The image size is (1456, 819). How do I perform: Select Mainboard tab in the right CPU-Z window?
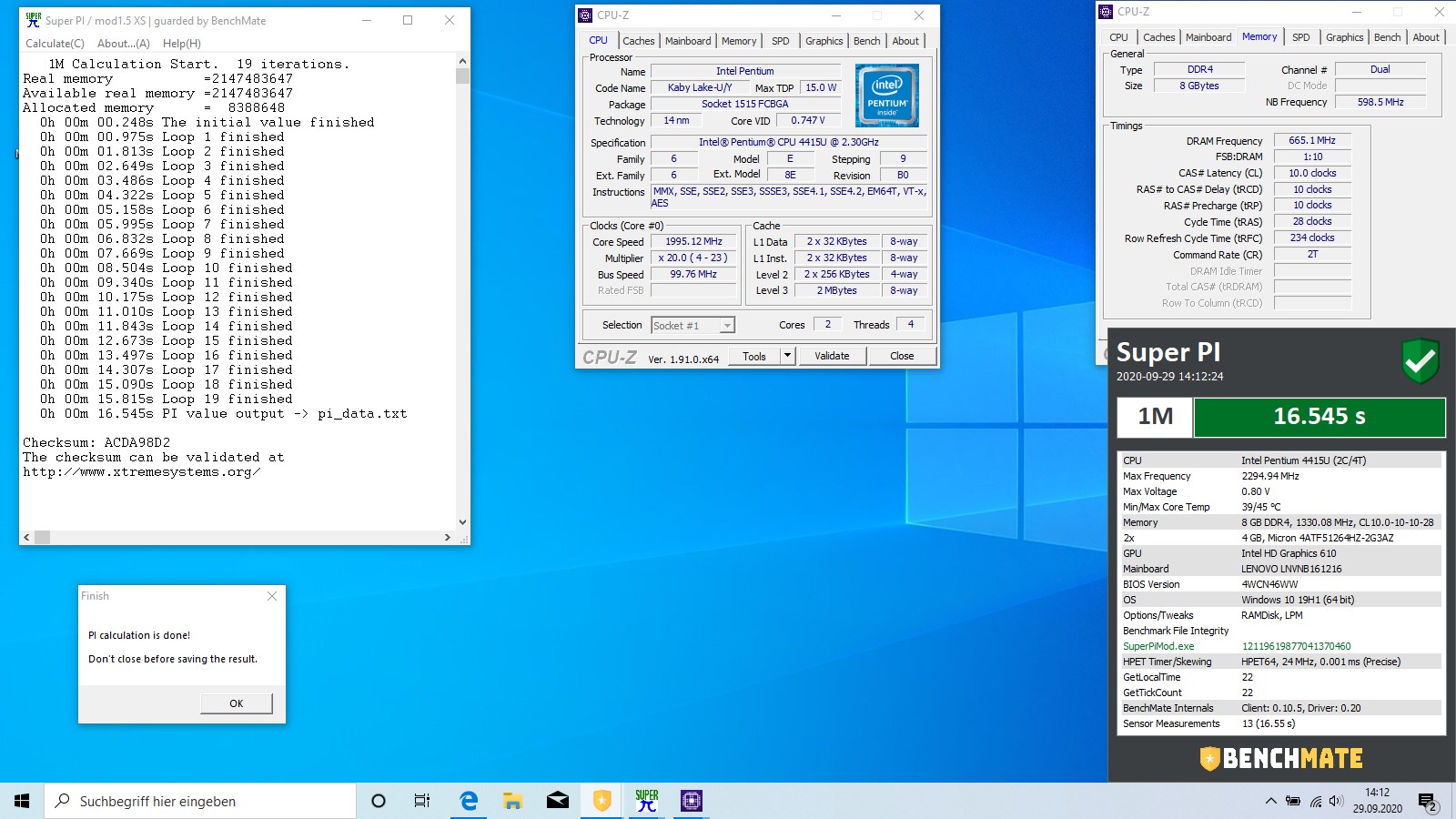point(1208,37)
